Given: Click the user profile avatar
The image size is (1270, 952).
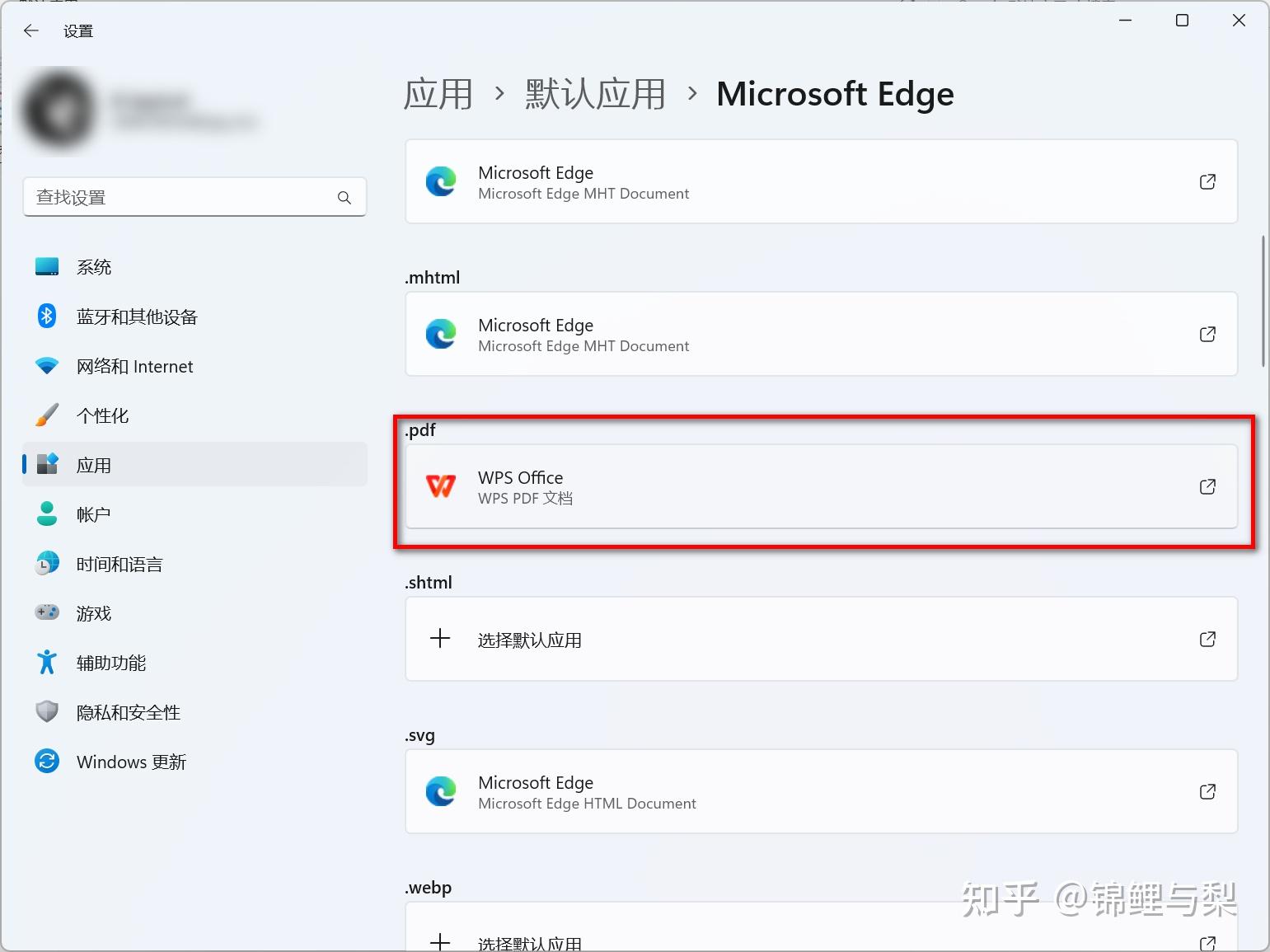Looking at the screenshot, I should [x=59, y=110].
